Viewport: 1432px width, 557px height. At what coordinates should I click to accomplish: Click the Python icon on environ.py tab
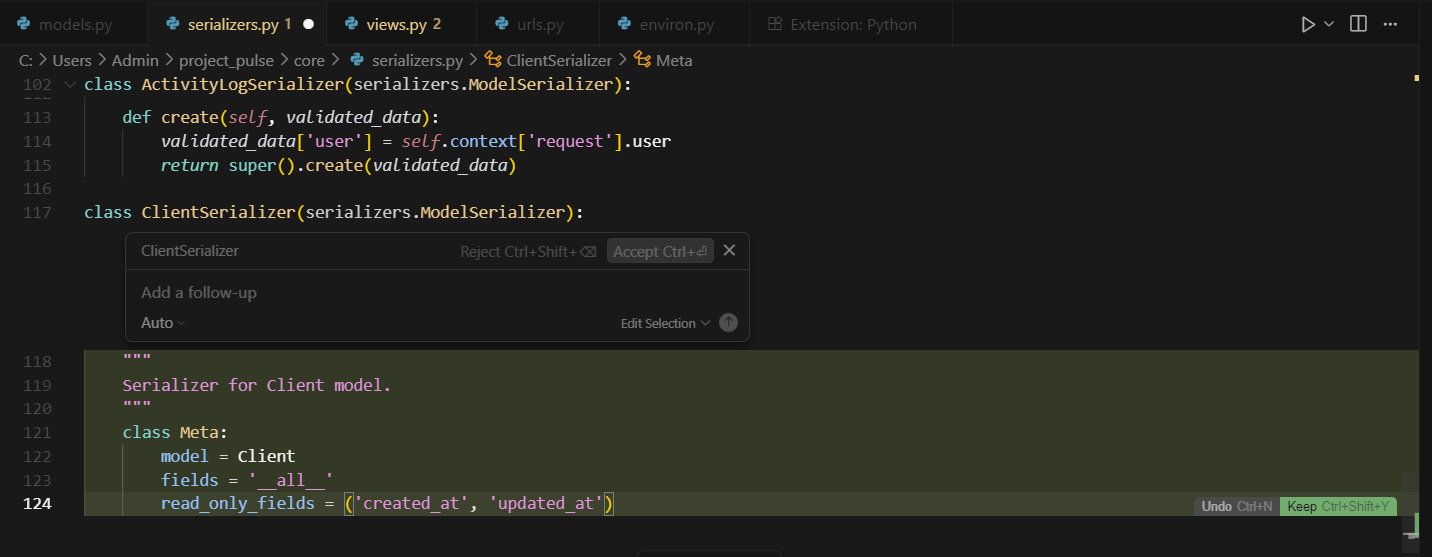pyautogui.click(x=625, y=24)
